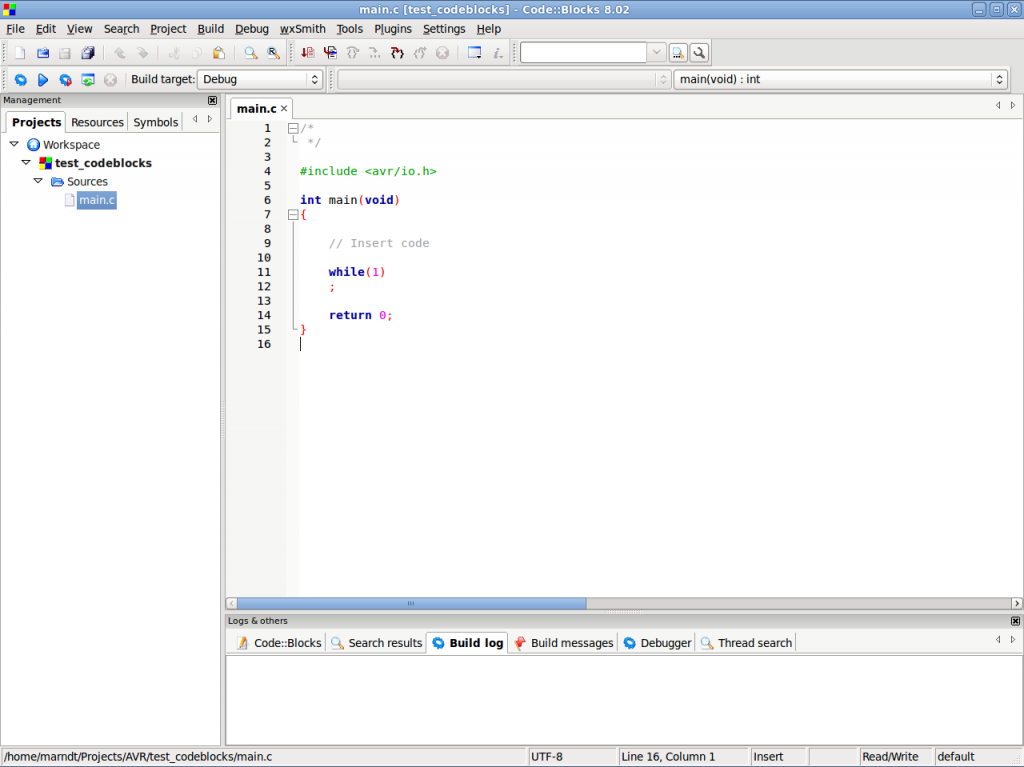Collapse the code fold at line 7
The height and width of the screenshot is (767, 1024).
point(293,215)
